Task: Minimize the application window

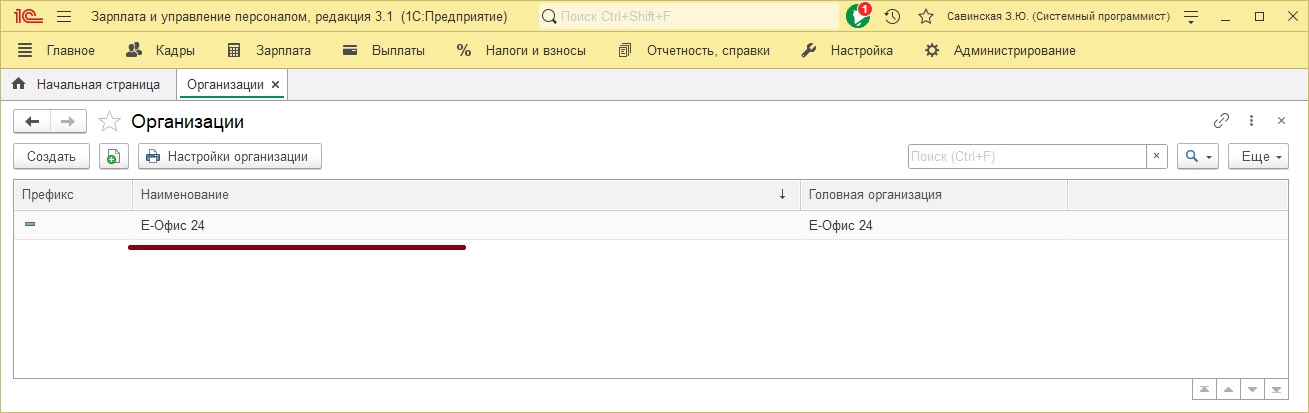Action: (x=1226, y=17)
